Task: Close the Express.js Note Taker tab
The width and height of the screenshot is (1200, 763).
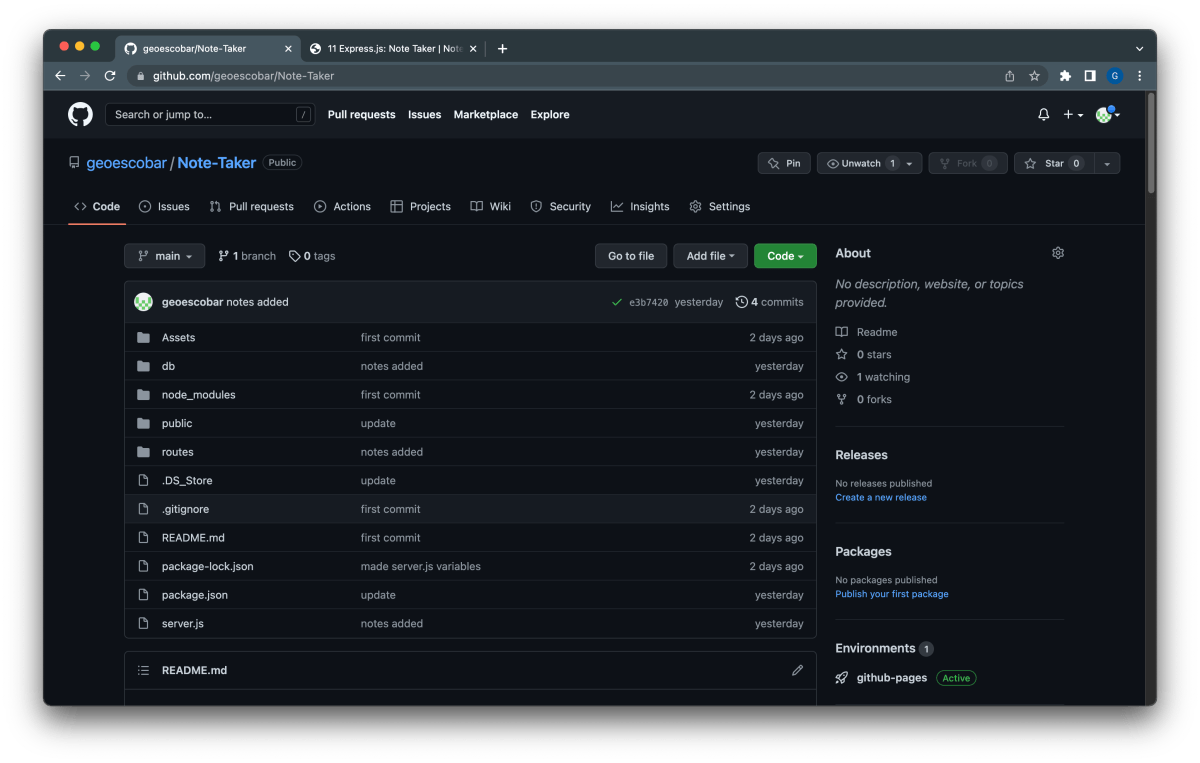Action: 473,48
